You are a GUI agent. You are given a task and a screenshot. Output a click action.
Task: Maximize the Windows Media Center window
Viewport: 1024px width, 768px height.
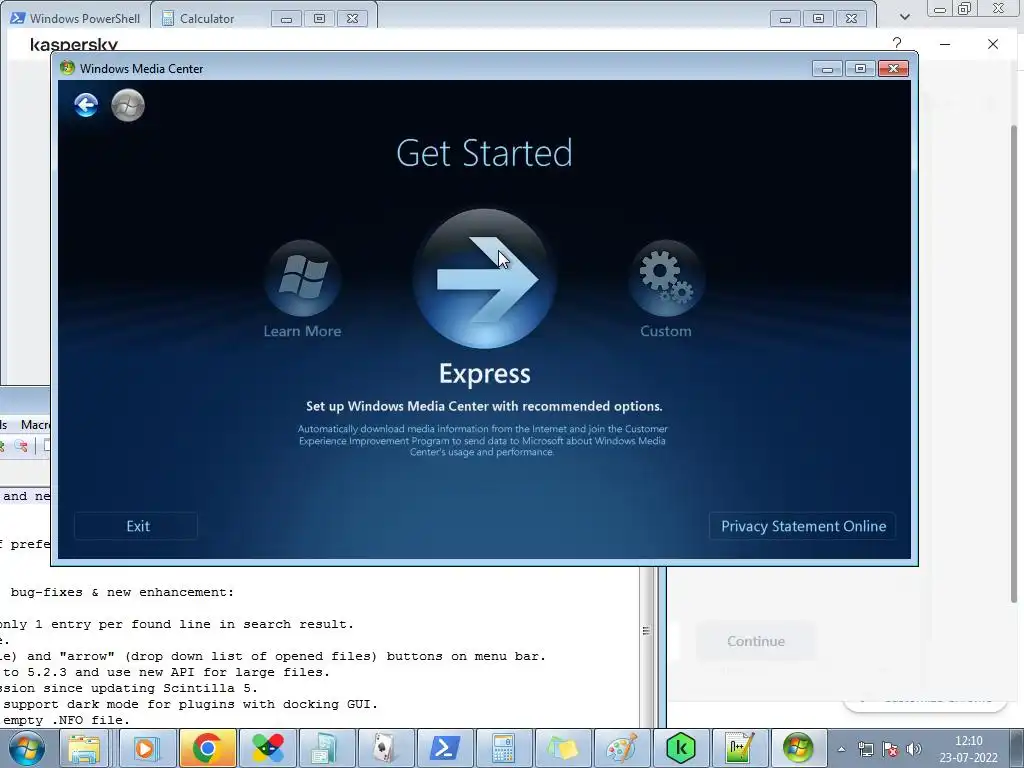(860, 69)
